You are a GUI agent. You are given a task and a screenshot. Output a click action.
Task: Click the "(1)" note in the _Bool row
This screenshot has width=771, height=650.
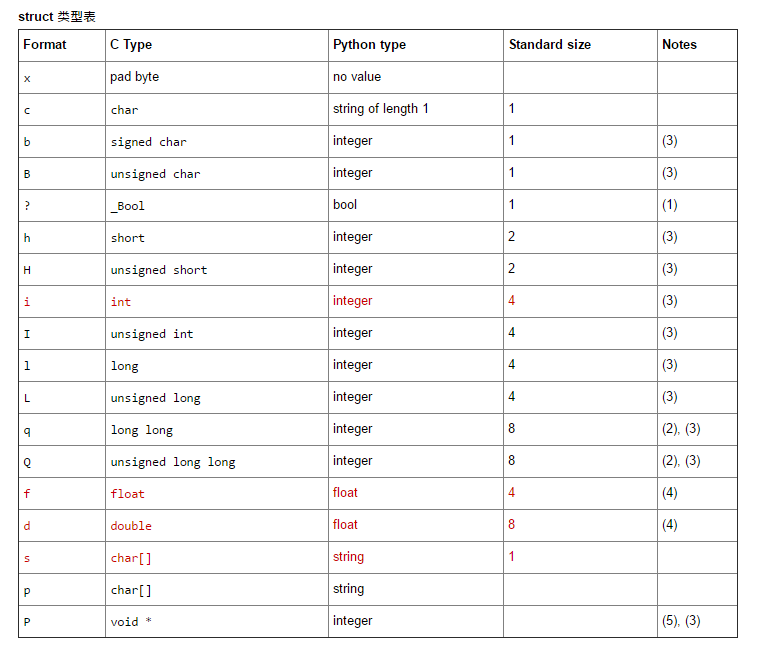point(669,205)
